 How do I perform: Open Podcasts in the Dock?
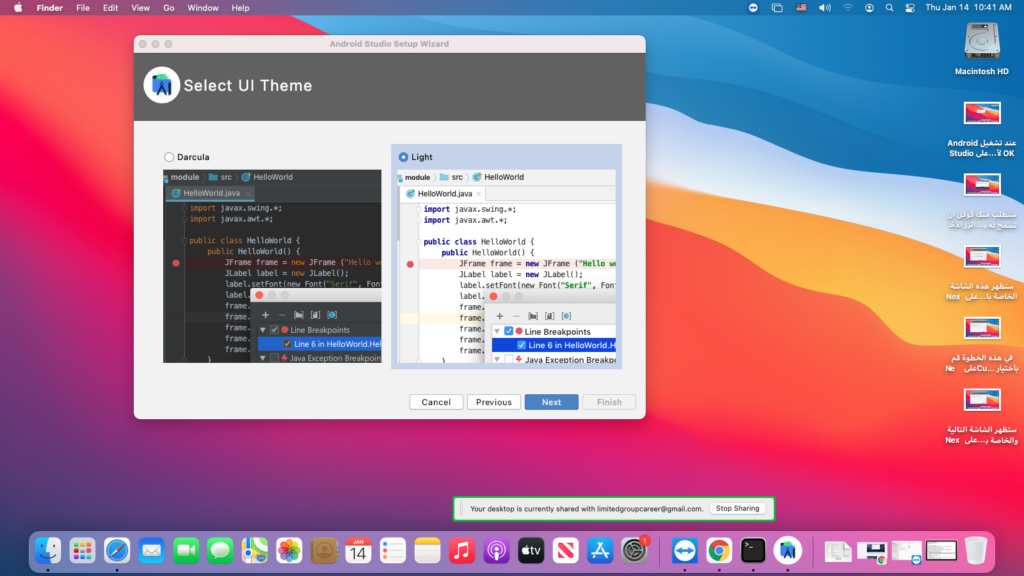(496, 551)
